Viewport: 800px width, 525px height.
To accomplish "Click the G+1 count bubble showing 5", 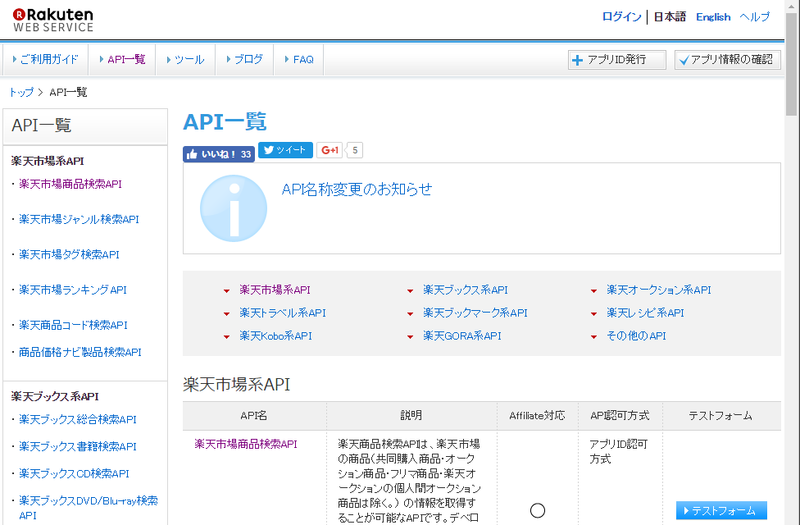I will pos(355,150).
